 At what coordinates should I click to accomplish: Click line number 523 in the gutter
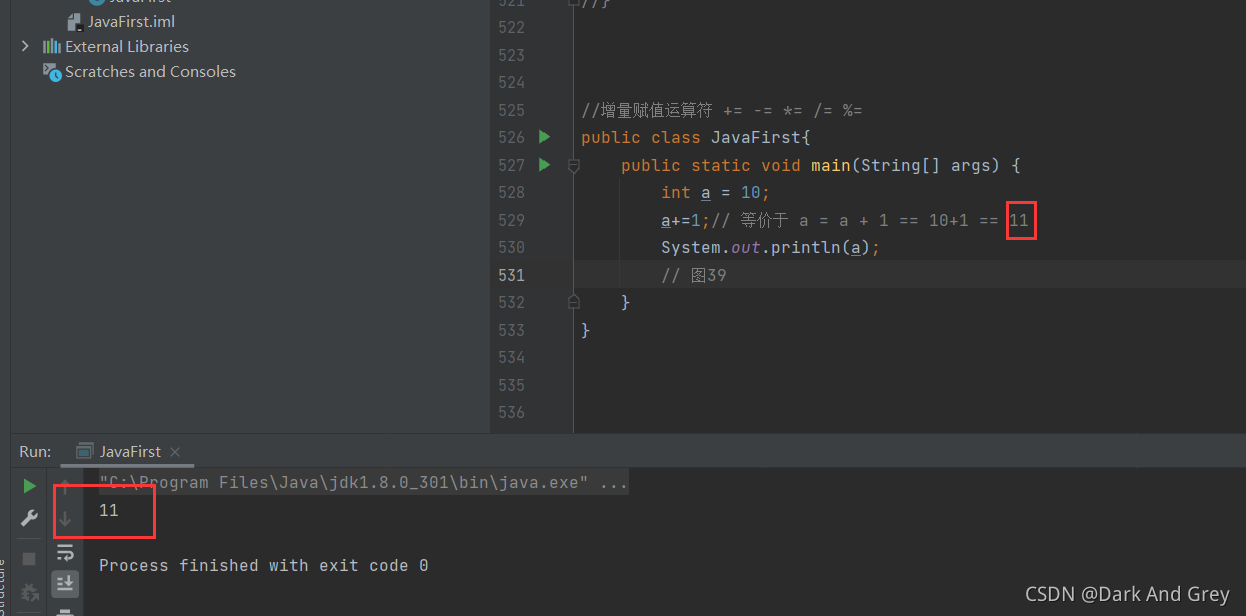tap(511, 55)
